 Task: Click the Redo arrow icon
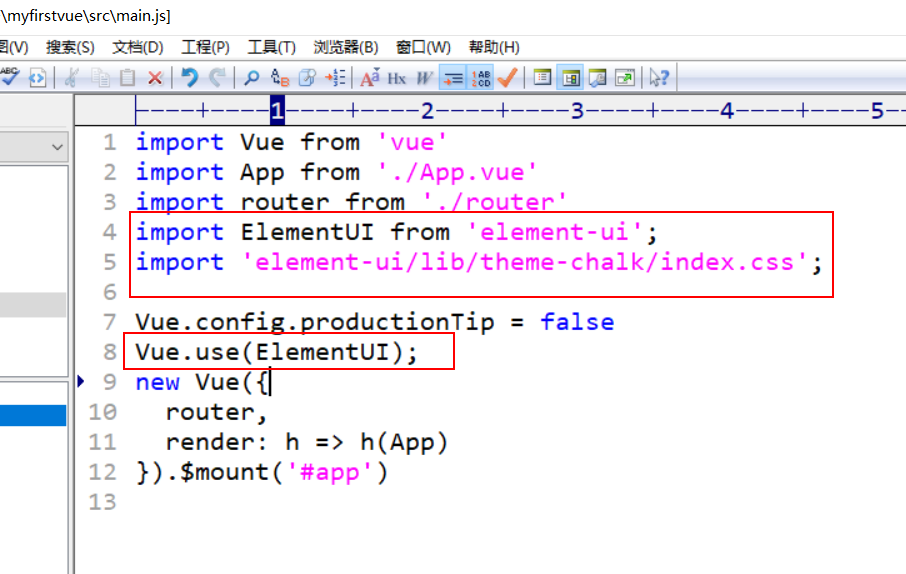217,77
